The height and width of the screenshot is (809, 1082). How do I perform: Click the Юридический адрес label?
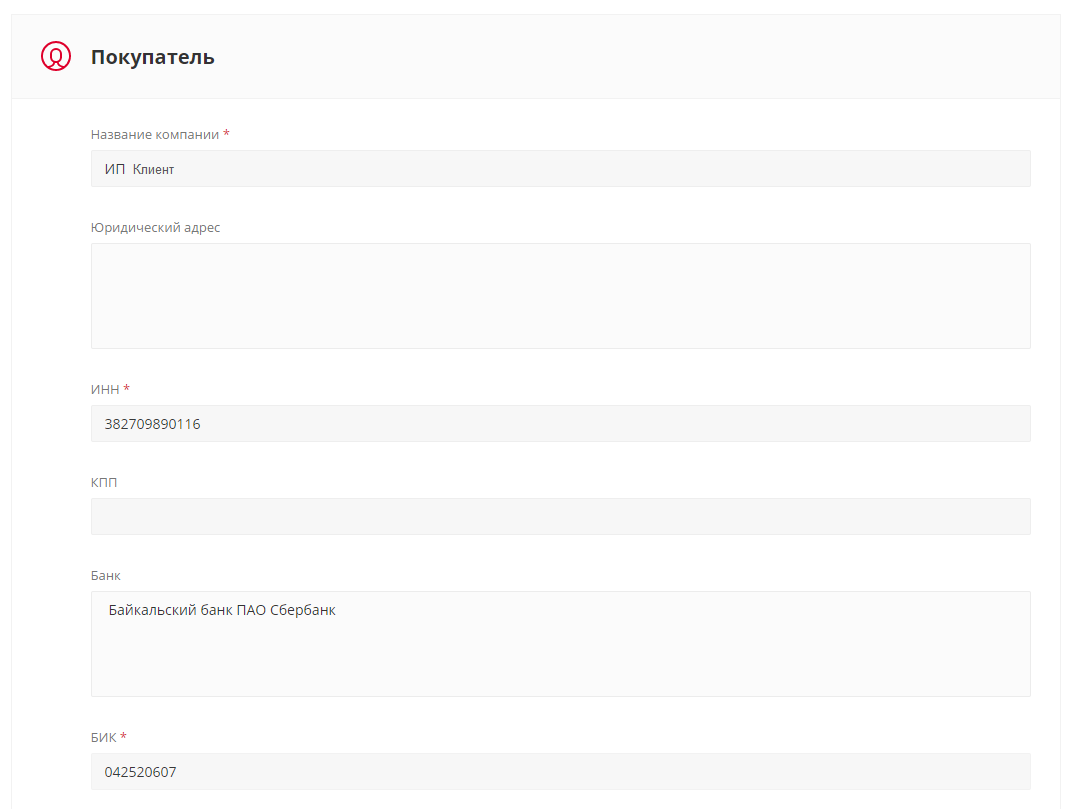click(x=155, y=228)
